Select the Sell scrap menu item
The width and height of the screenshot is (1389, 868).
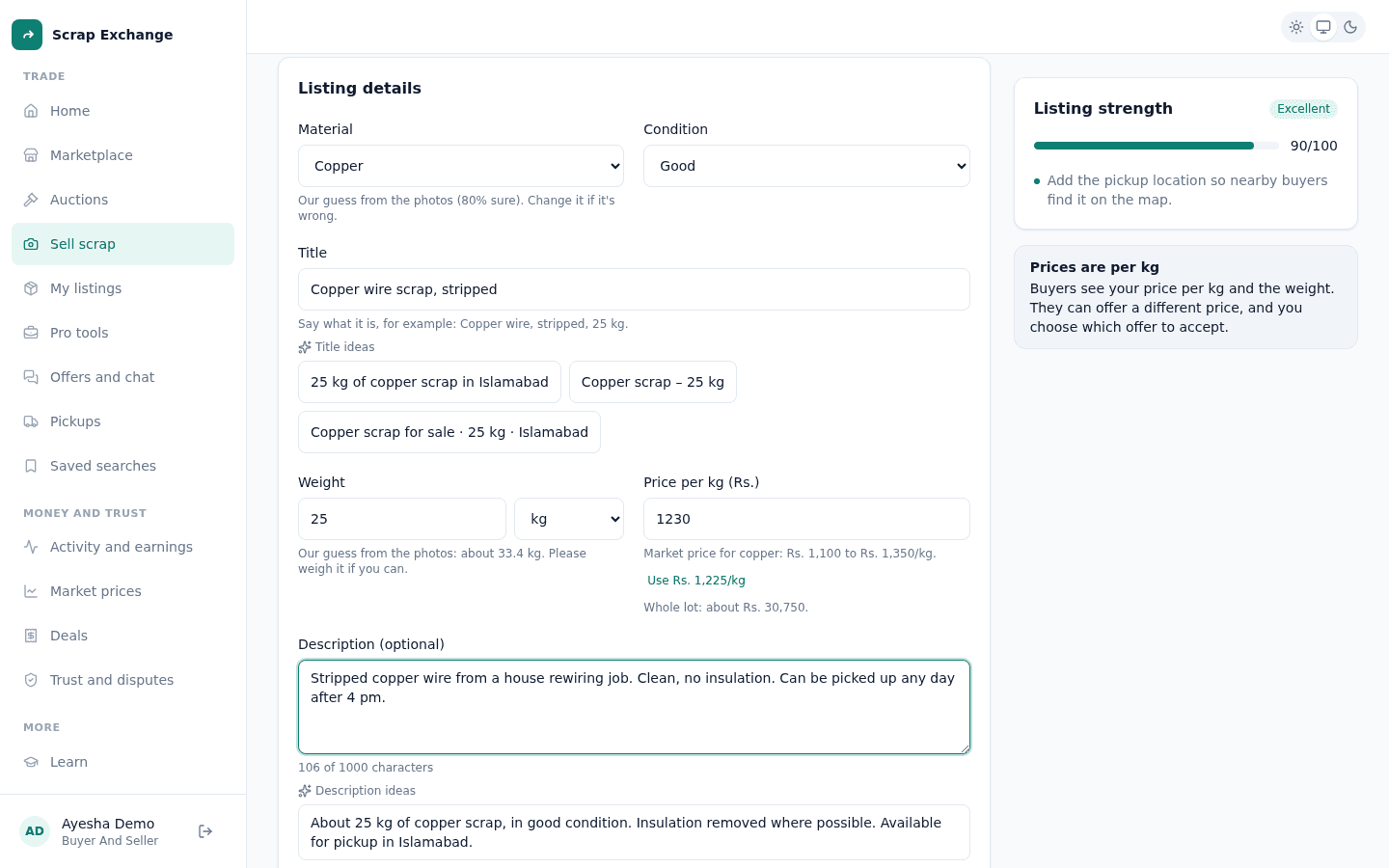click(x=123, y=244)
